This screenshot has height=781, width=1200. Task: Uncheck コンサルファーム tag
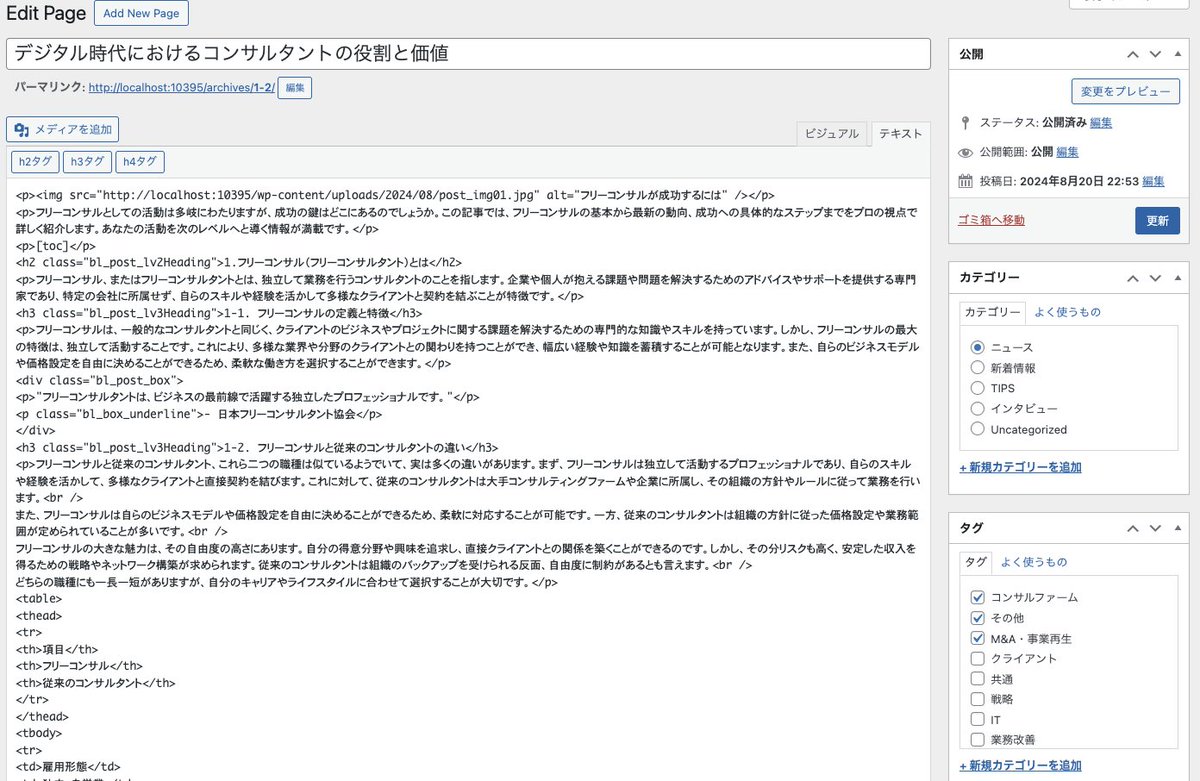click(x=977, y=597)
